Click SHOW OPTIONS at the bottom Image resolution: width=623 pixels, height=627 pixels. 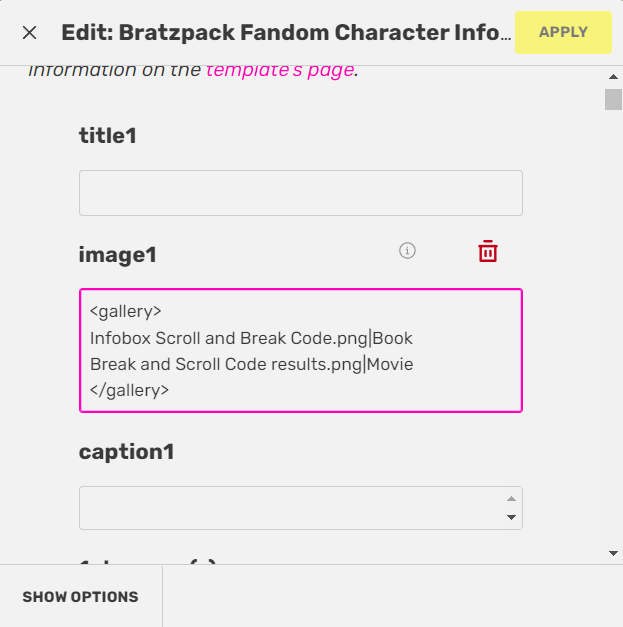(x=81, y=597)
